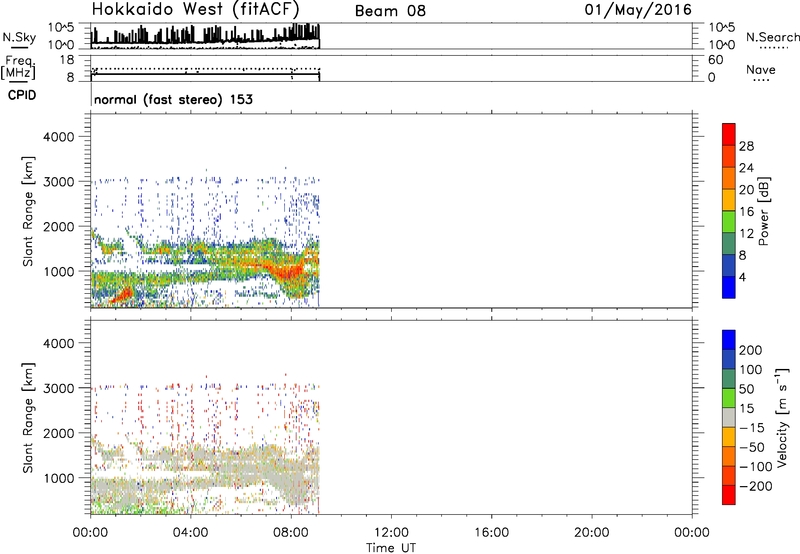Select the red Velocity segment below -200
Image resolution: width=800 pixels, height=554 pixels.
tap(729, 495)
